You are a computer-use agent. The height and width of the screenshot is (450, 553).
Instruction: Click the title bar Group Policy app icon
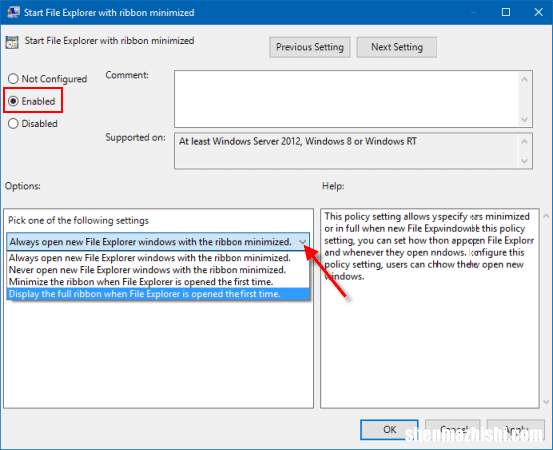(13, 12)
